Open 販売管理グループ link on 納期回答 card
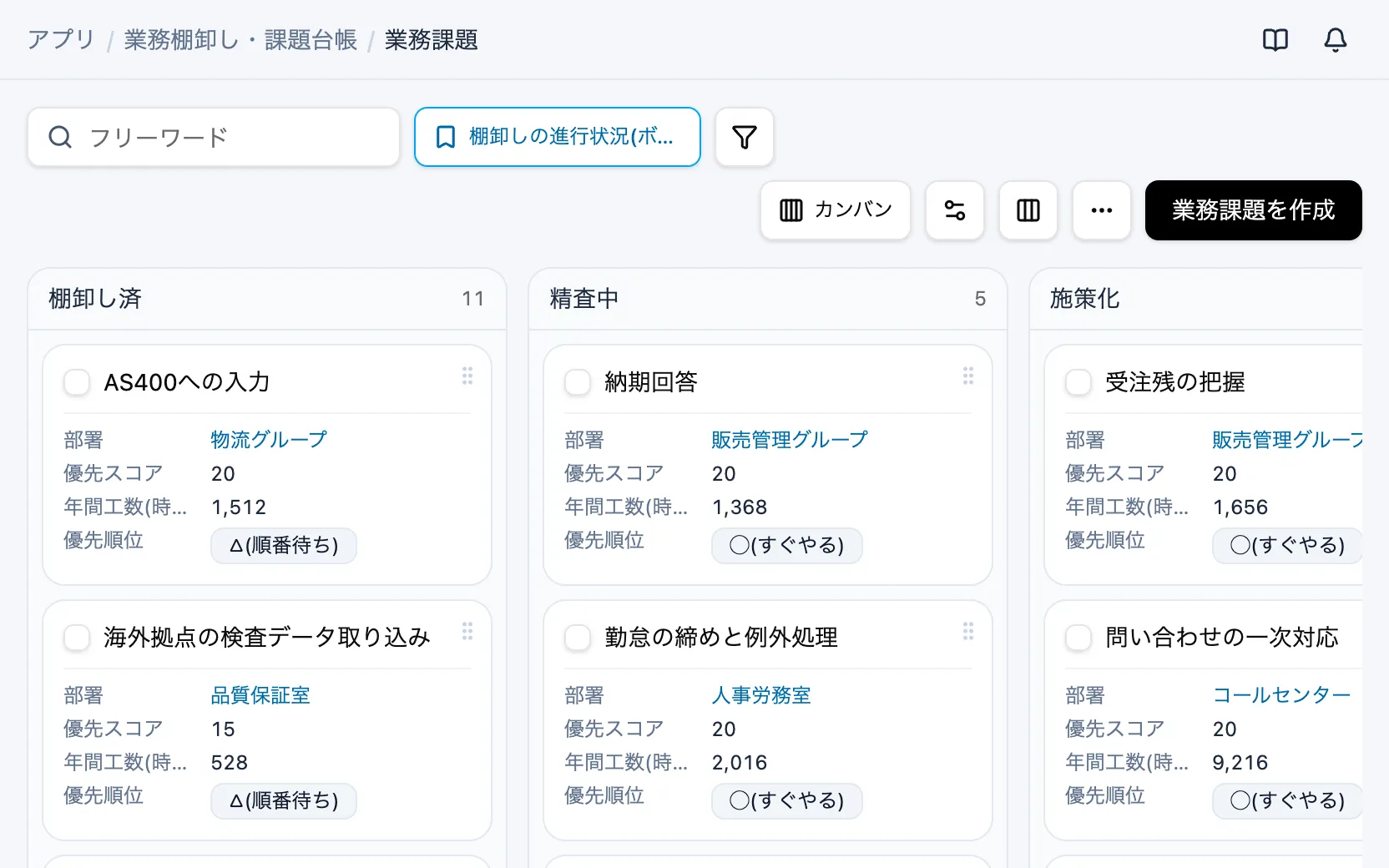 pyautogui.click(x=790, y=440)
